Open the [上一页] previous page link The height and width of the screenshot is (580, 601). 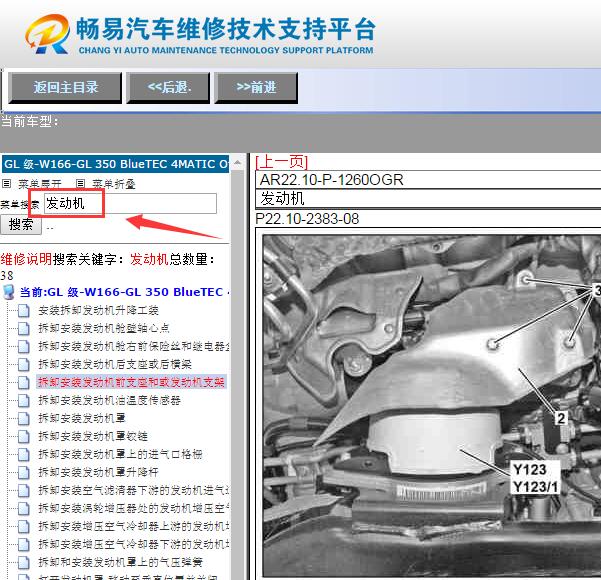281,162
